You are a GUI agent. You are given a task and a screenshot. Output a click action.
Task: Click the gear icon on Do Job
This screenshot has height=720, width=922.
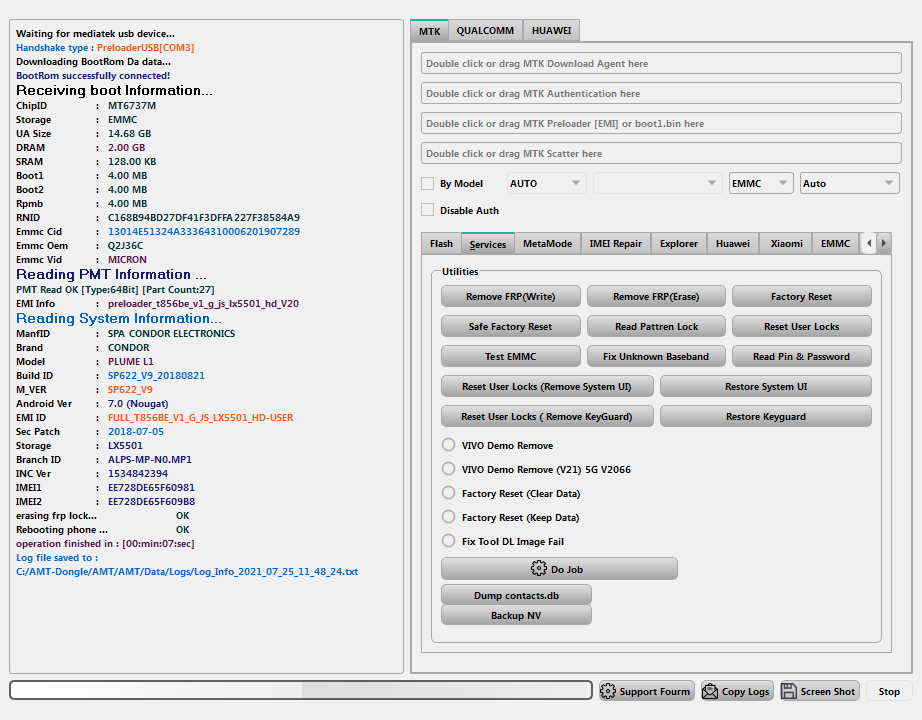coord(539,569)
